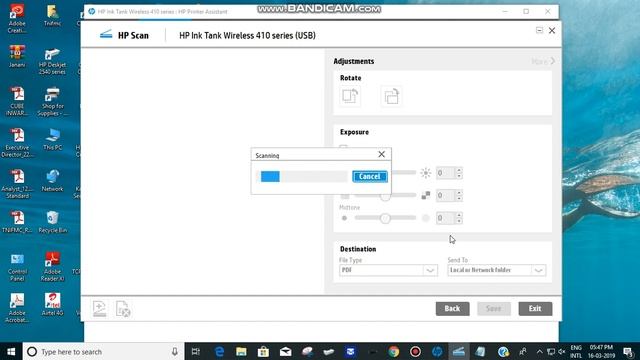Increase the contrast value stepper

[459, 193]
